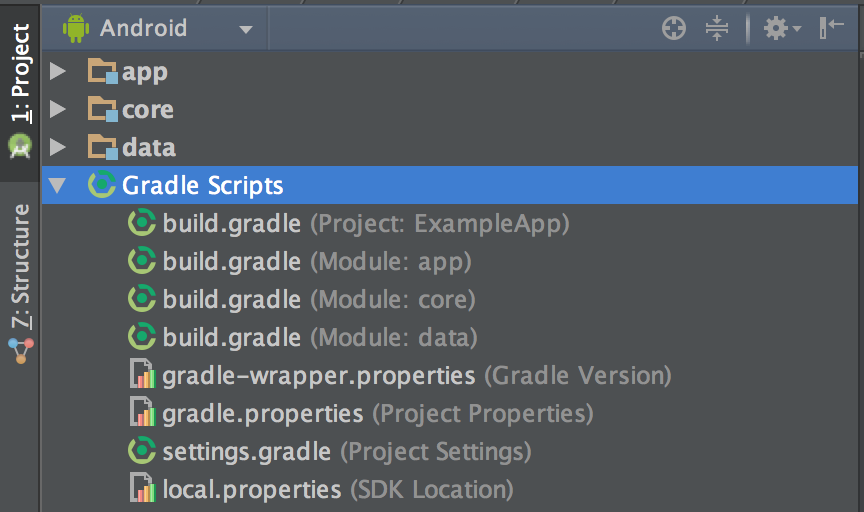Click gradle icon beside settings.gradle
Screen dimensions: 864x512
coord(142,451)
